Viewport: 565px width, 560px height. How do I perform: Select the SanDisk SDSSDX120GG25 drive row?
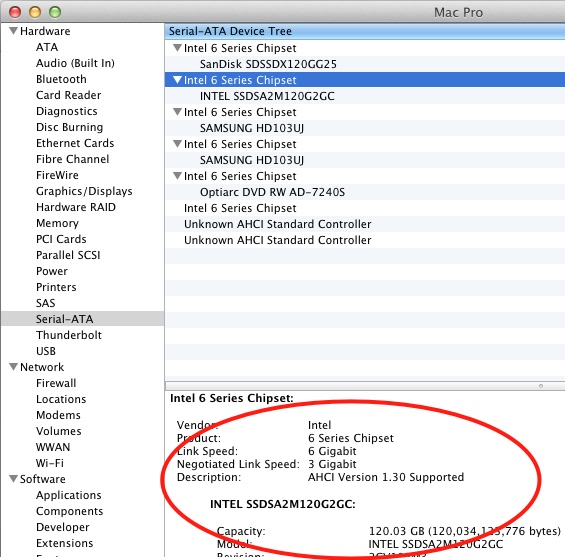(365, 64)
